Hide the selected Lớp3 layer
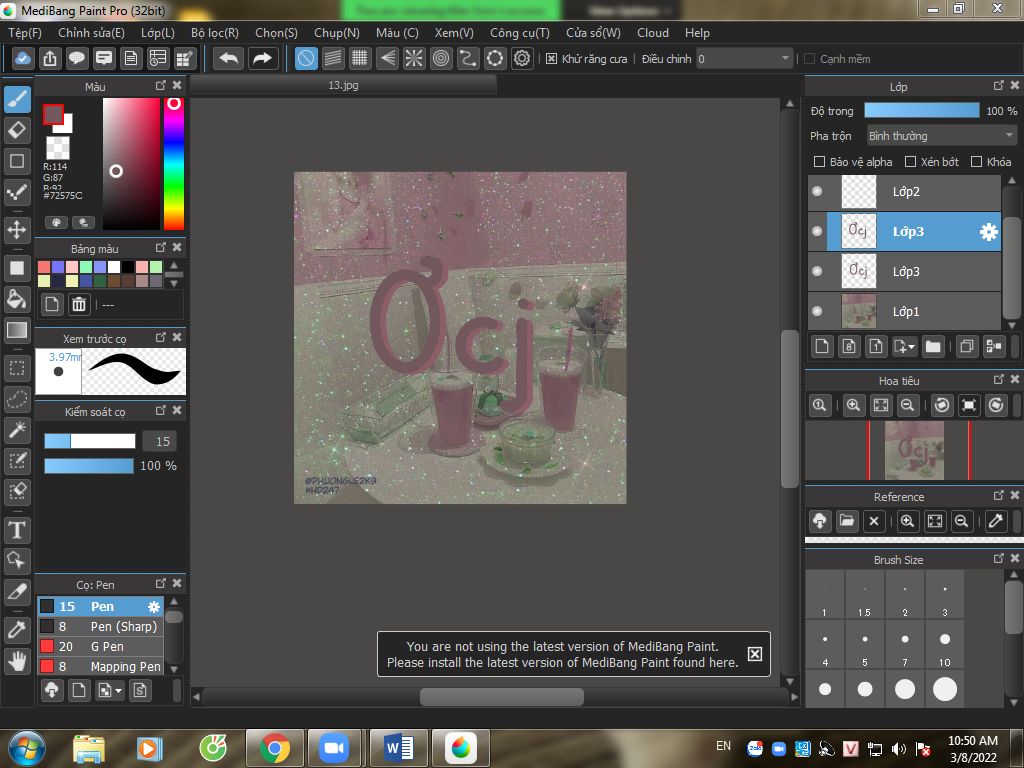This screenshot has height=768, width=1024. tap(817, 231)
